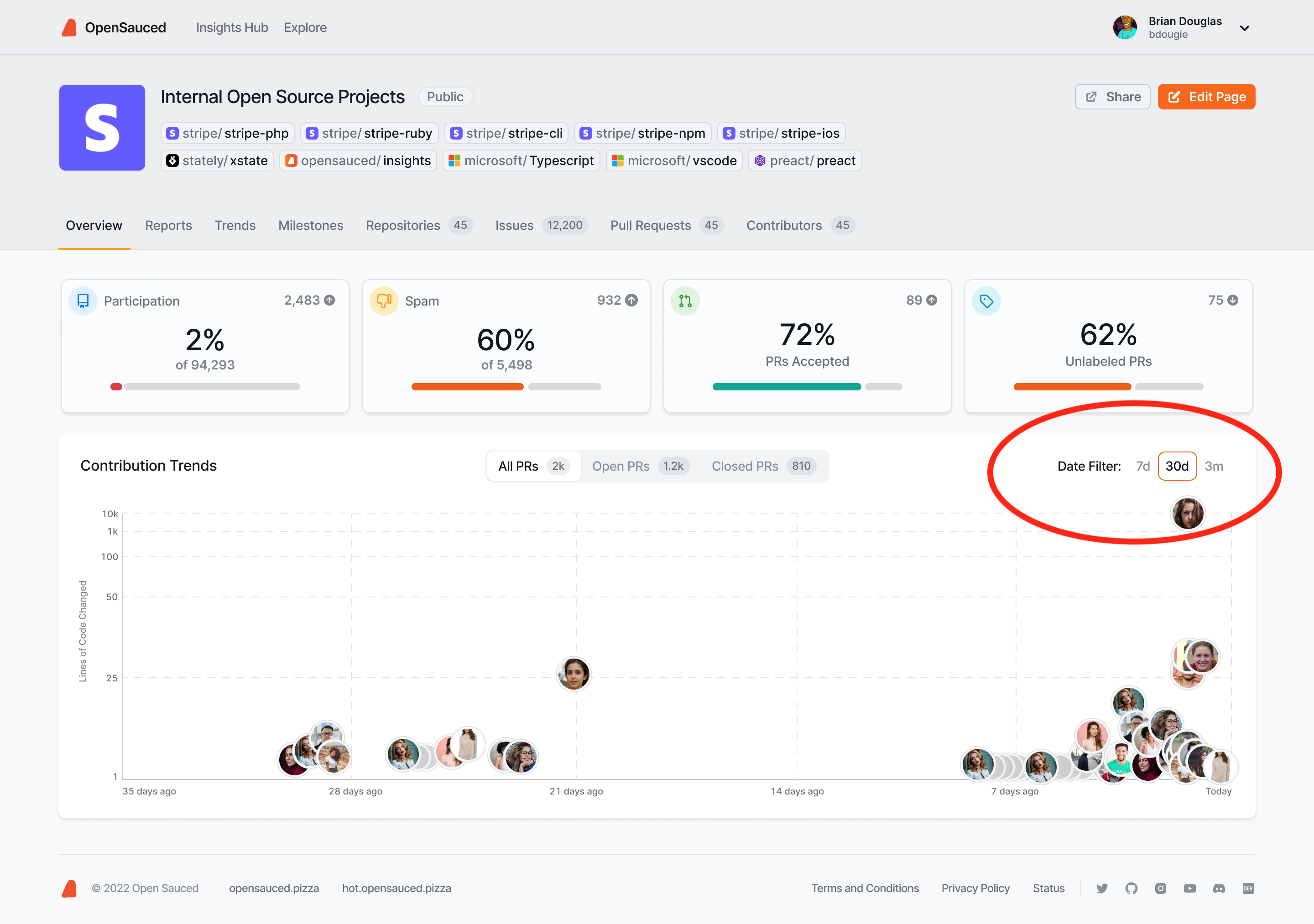Select the Overview tab
This screenshot has height=924, width=1314.
click(x=94, y=225)
